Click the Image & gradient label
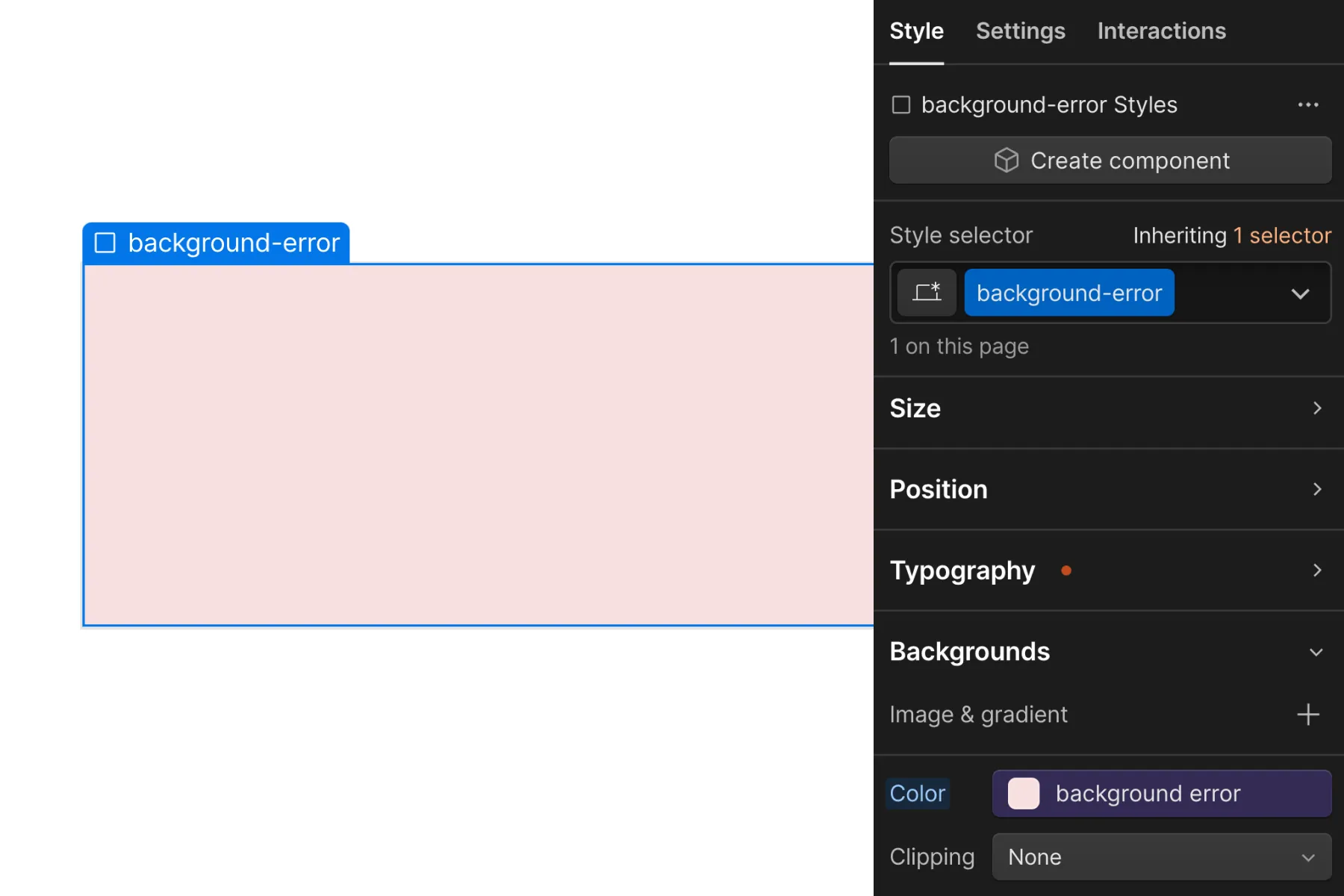This screenshot has width=1344, height=896. click(978, 715)
